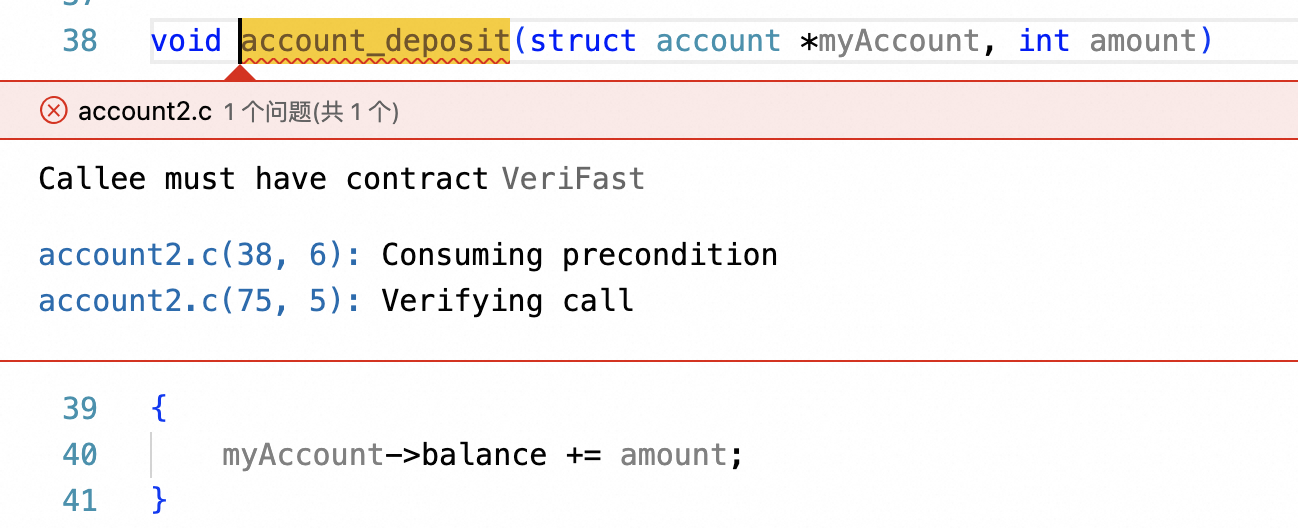Click the red triangle peek marker
Viewport: 1298px width, 528px height.
point(238,73)
